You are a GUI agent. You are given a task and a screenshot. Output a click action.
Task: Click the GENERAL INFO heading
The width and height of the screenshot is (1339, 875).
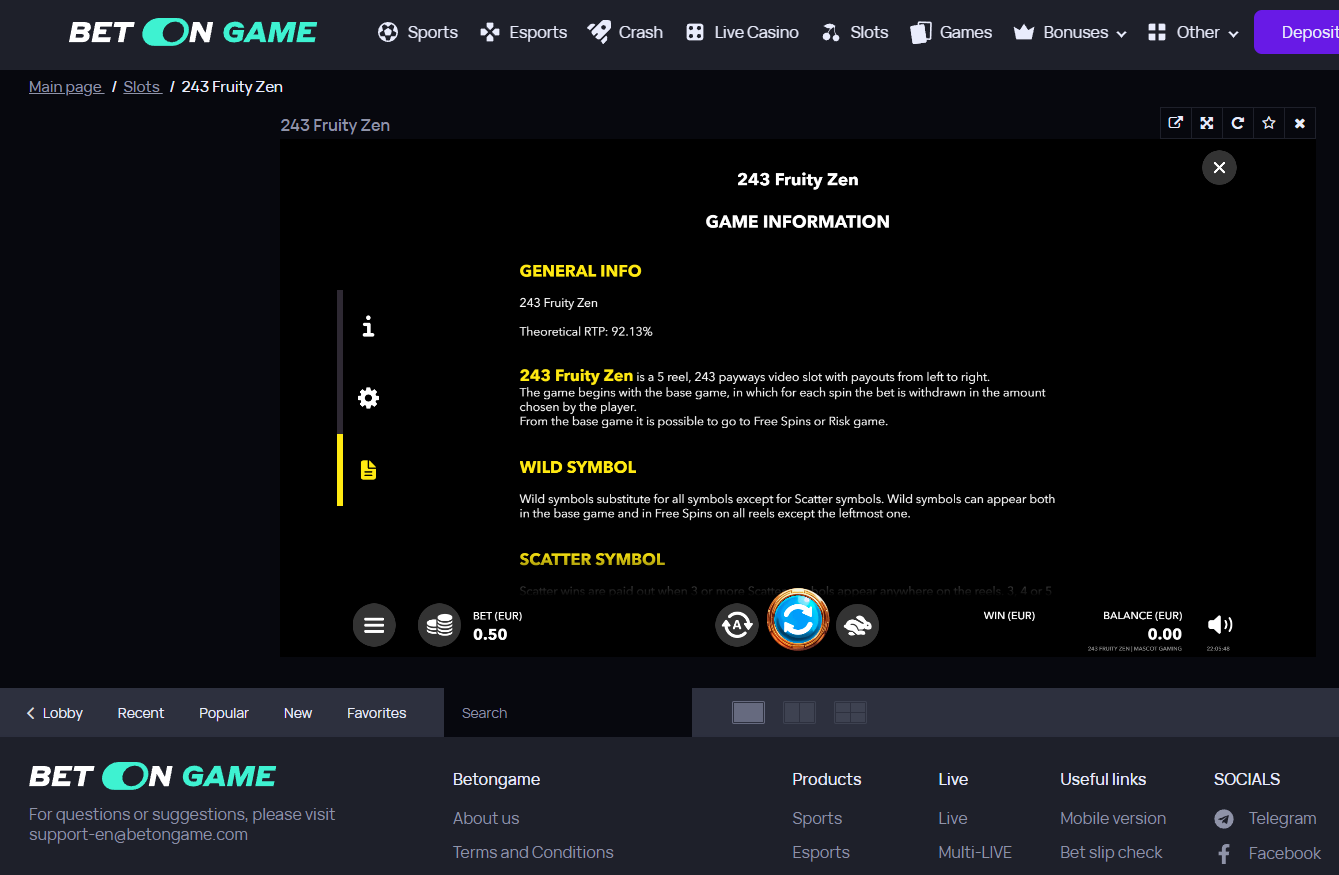tap(580, 271)
